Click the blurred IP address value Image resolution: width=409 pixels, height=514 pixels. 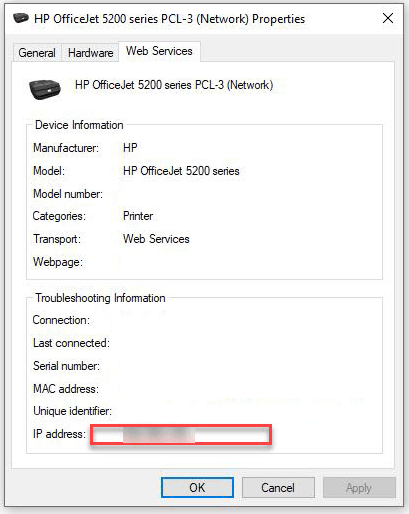coord(159,434)
